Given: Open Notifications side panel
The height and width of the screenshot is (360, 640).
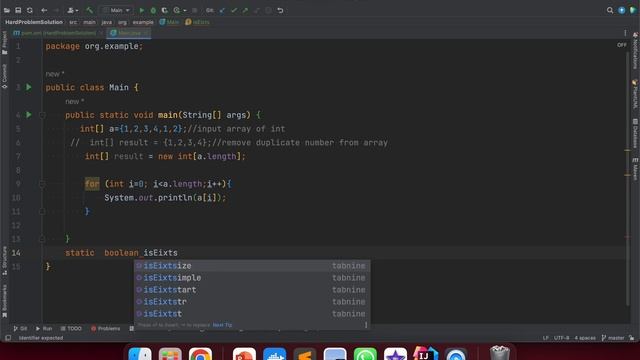Looking at the screenshot, I should click(635, 51).
